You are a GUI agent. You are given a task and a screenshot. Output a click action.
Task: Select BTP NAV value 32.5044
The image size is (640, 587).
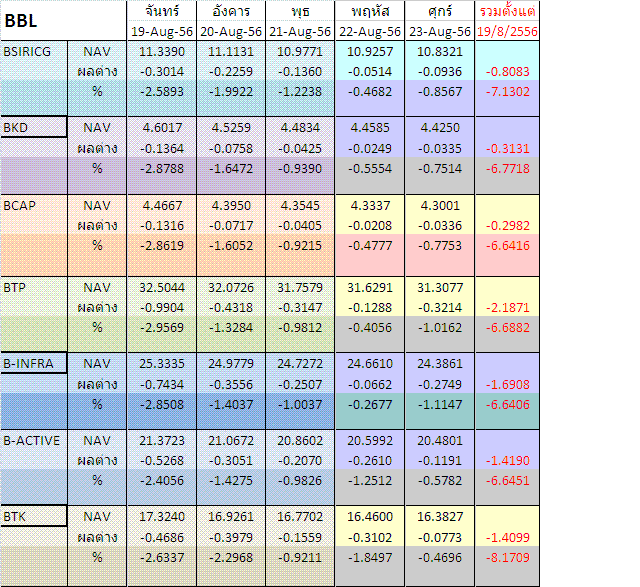[162, 287]
